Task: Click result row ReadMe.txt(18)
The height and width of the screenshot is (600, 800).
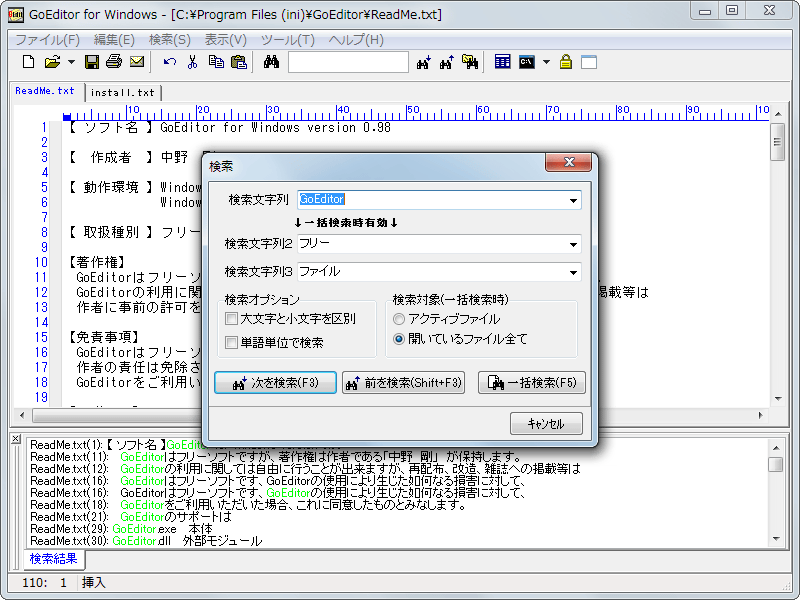Action: point(248,505)
